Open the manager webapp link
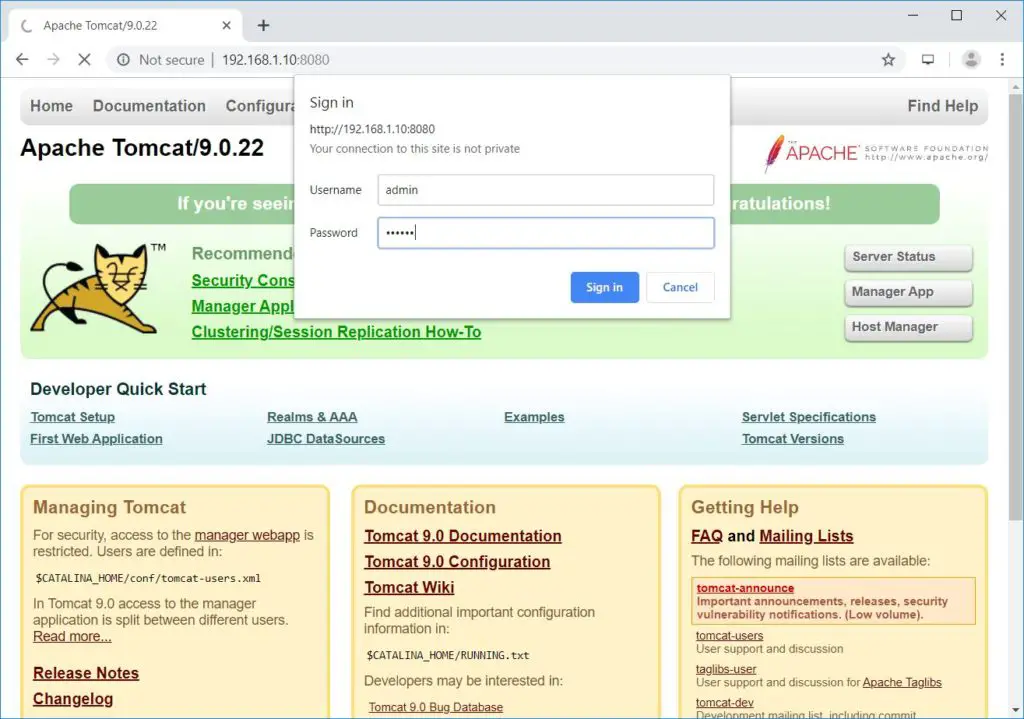 click(x=247, y=535)
